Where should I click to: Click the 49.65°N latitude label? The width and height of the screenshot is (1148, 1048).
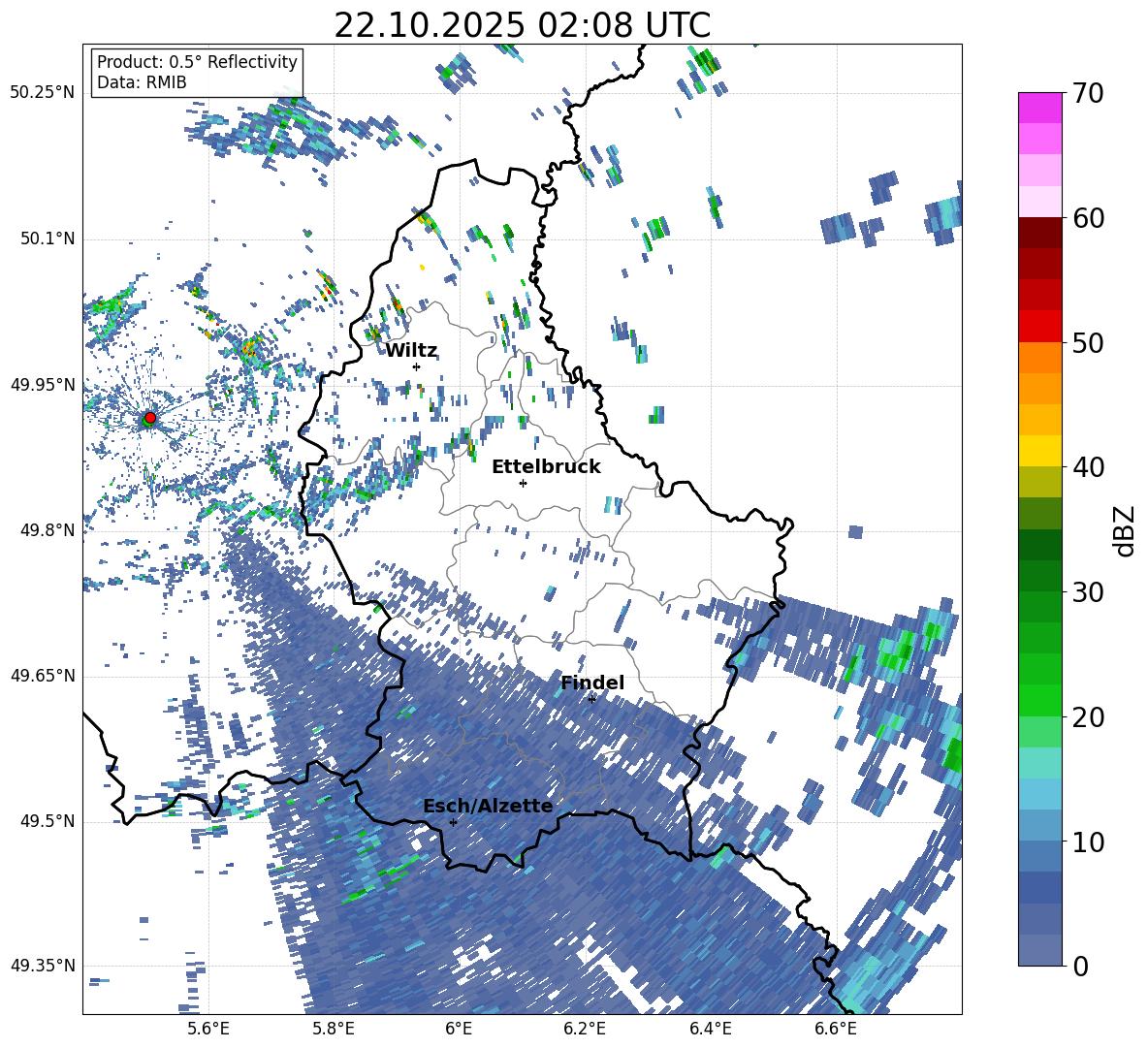43,676
